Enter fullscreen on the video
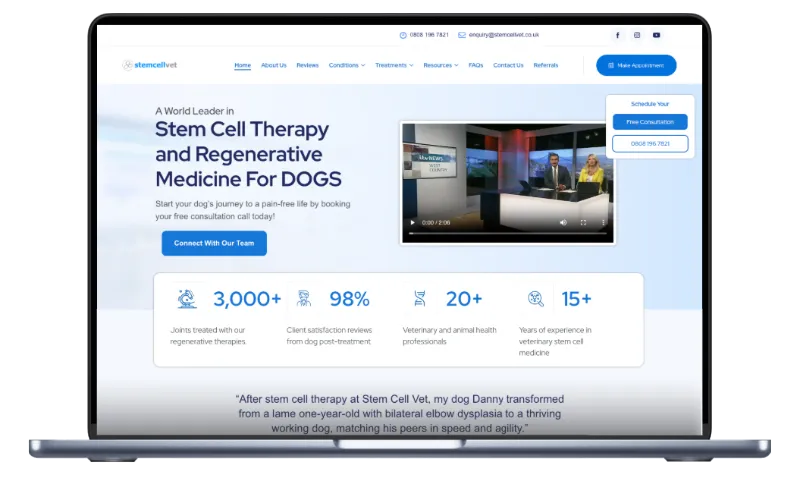Viewport: 800px width, 484px height. tap(583, 222)
